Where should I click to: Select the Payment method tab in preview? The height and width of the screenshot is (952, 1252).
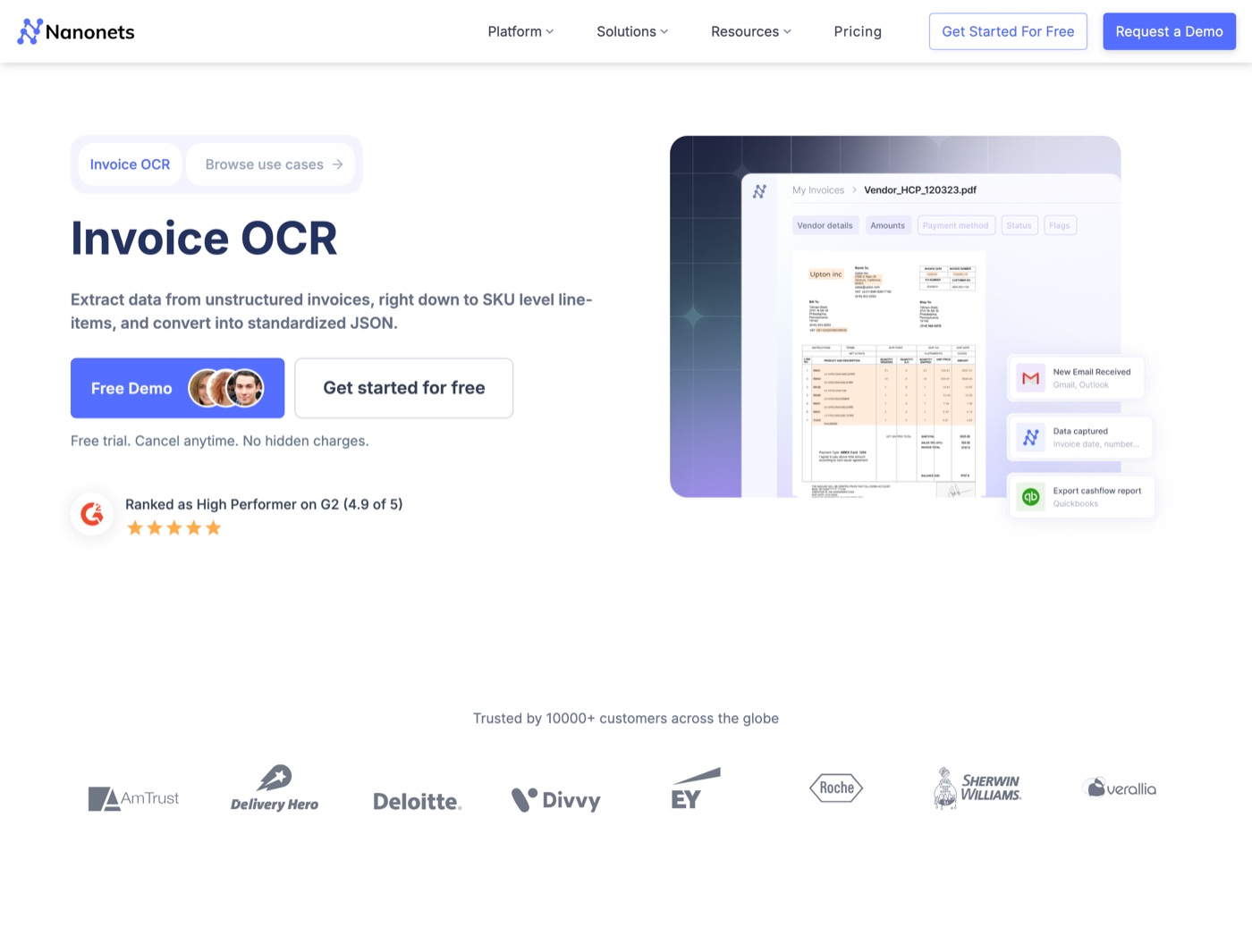[956, 225]
